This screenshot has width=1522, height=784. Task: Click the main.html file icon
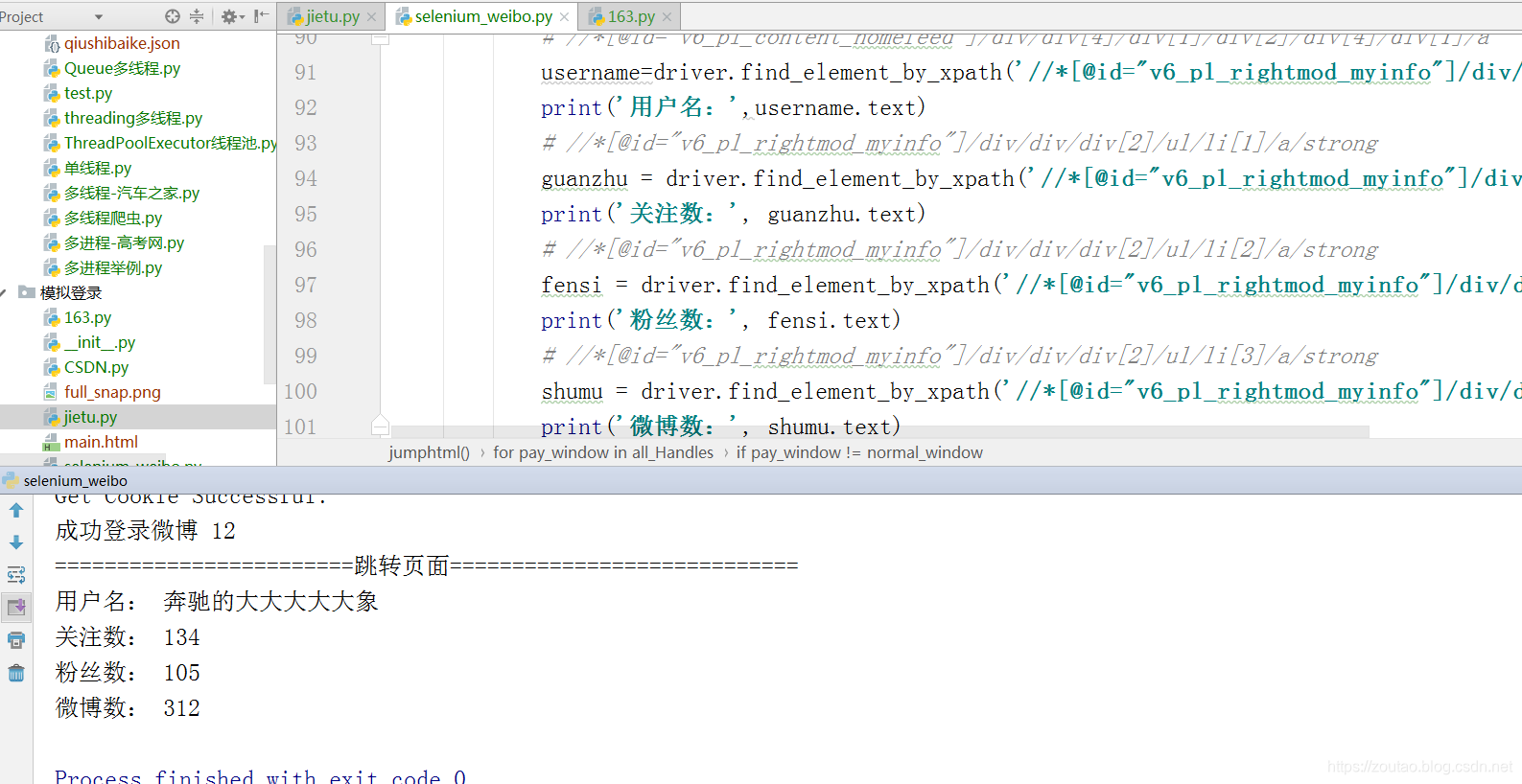[x=52, y=442]
